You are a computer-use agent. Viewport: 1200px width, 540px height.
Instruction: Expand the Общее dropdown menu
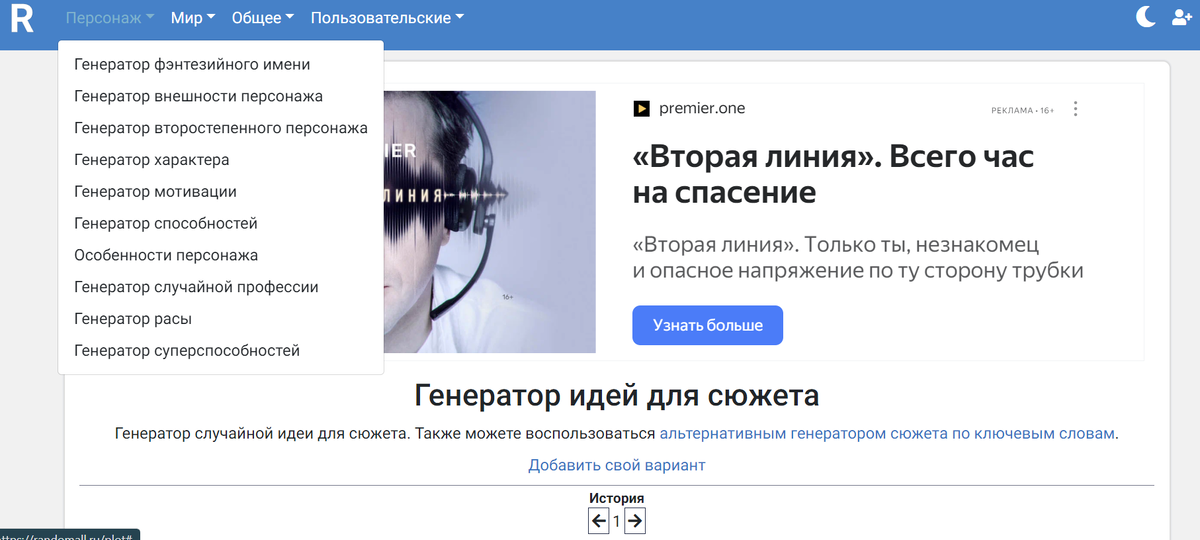(263, 18)
